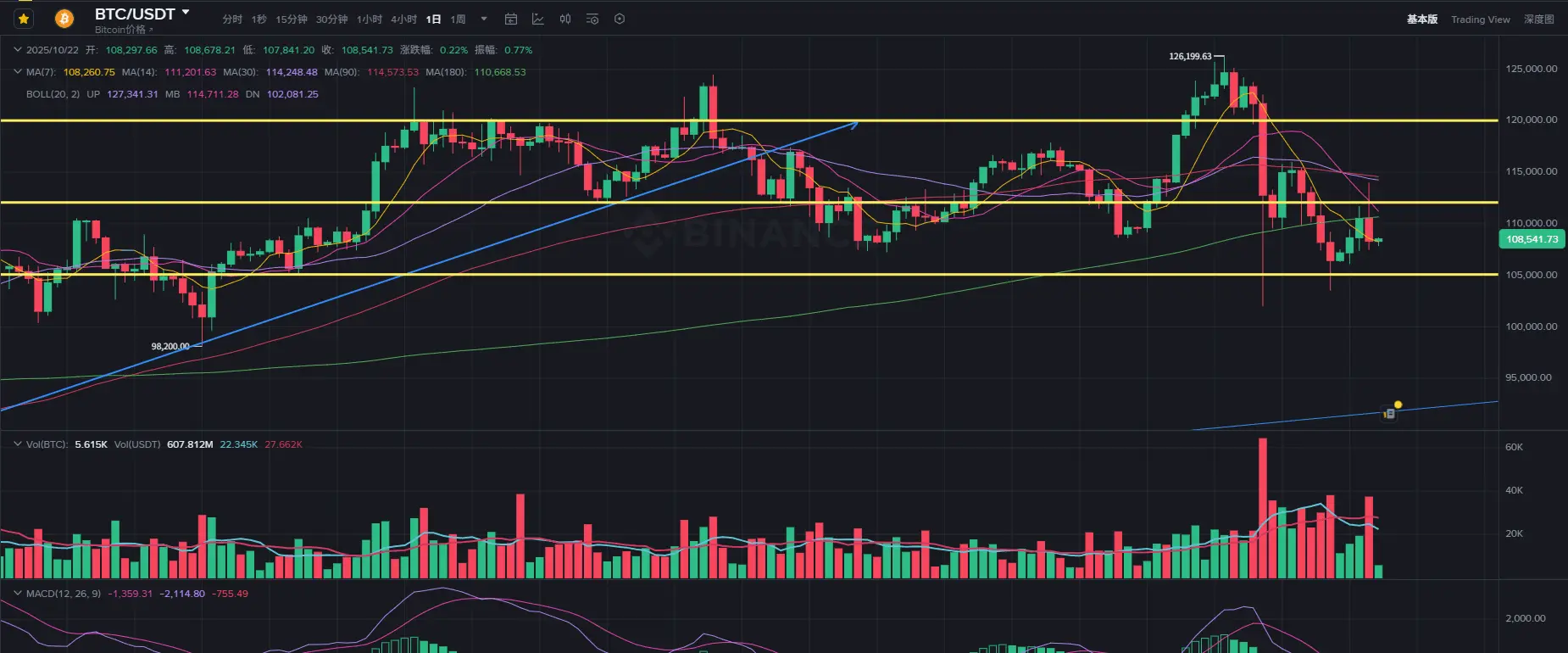Open the hexagon chart settings icon

[620, 19]
